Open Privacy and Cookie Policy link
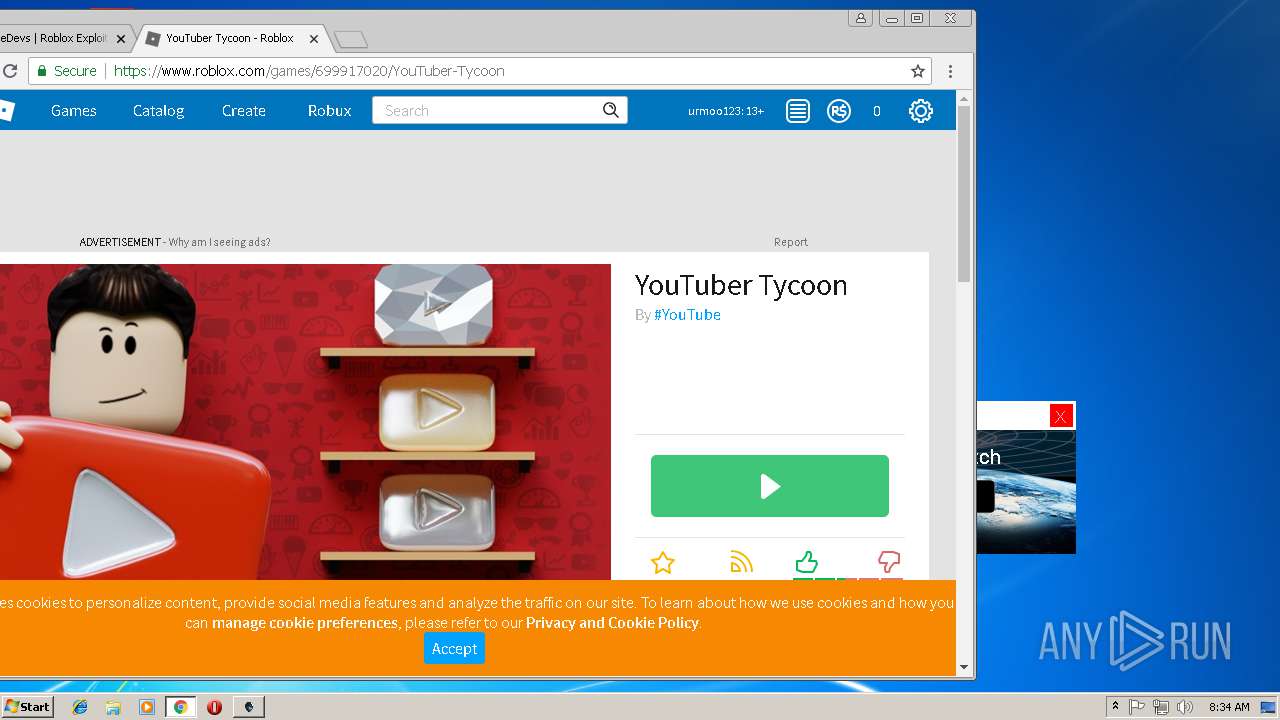This screenshot has height=720, width=1280. tap(612, 623)
